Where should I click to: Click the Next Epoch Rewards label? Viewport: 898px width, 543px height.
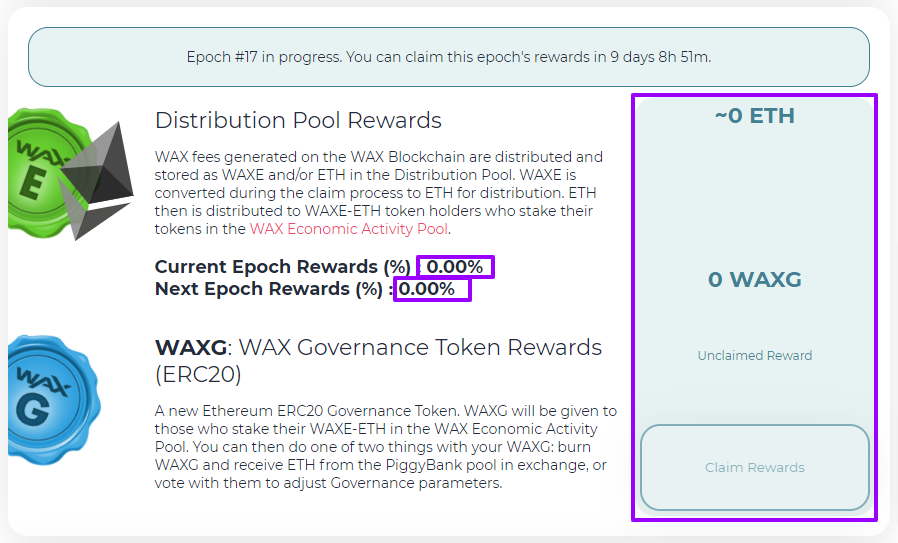pyautogui.click(x=270, y=289)
